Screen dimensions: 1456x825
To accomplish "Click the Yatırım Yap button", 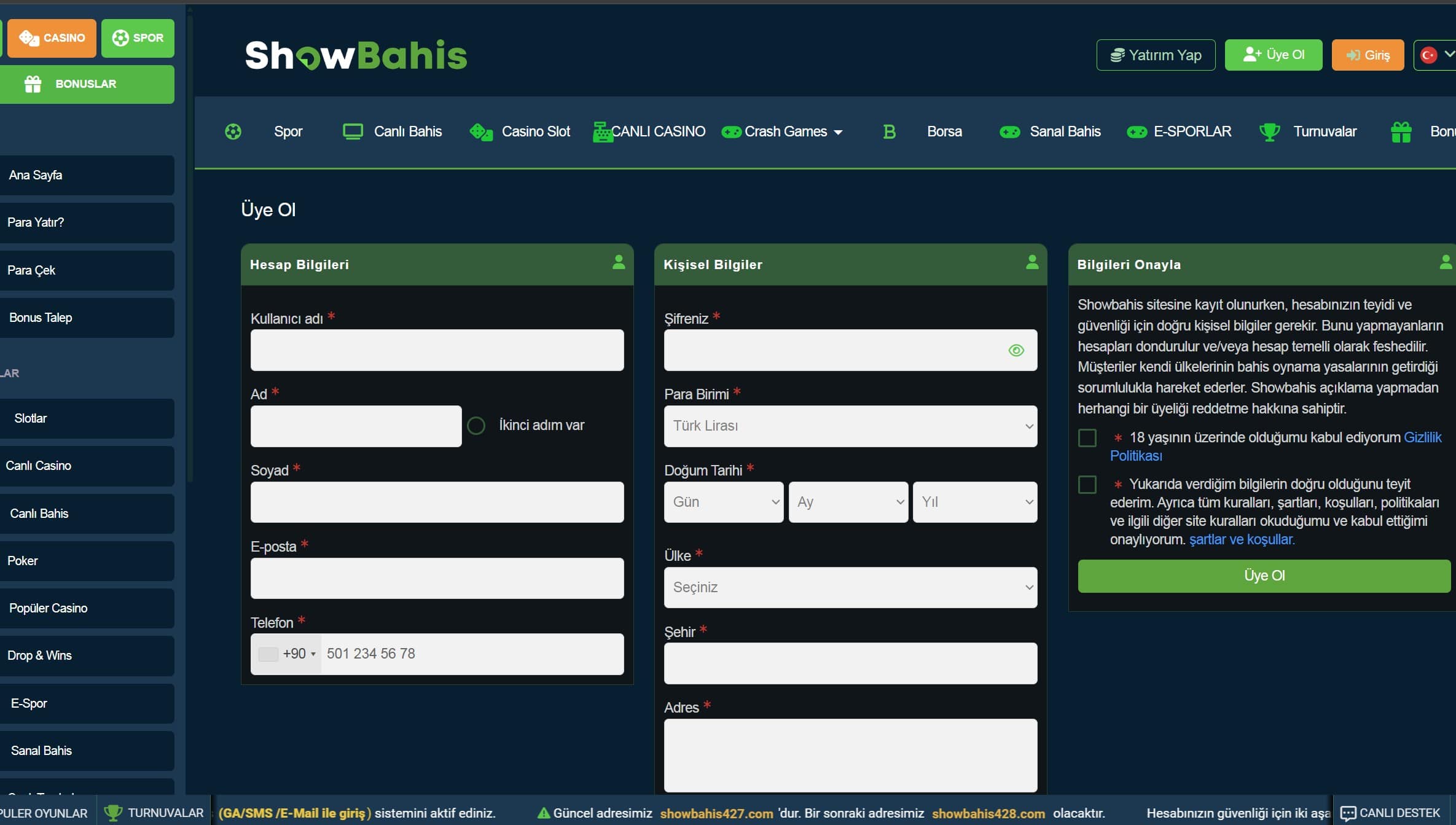I will click(1156, 55).
